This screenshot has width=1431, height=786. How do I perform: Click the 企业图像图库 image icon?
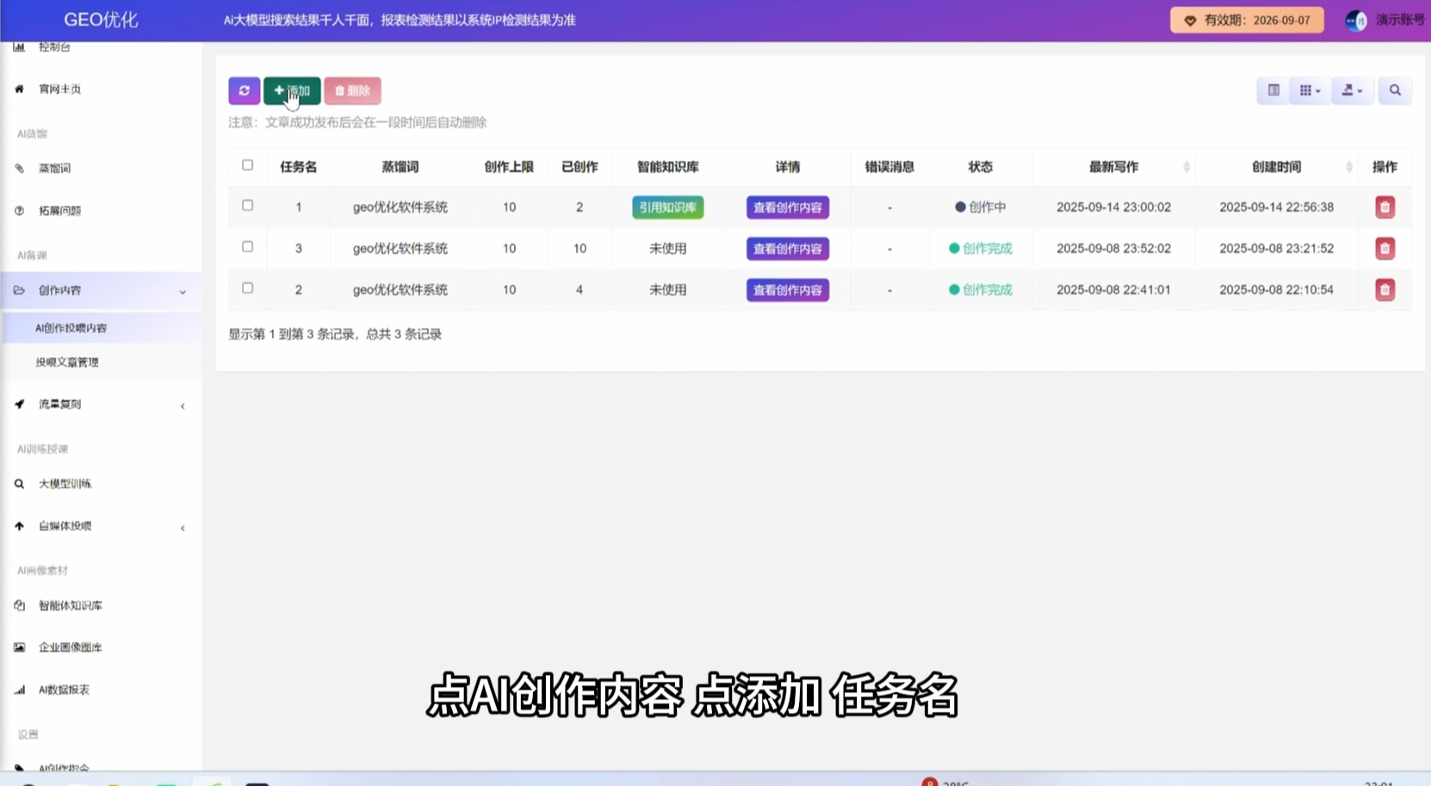19,648
